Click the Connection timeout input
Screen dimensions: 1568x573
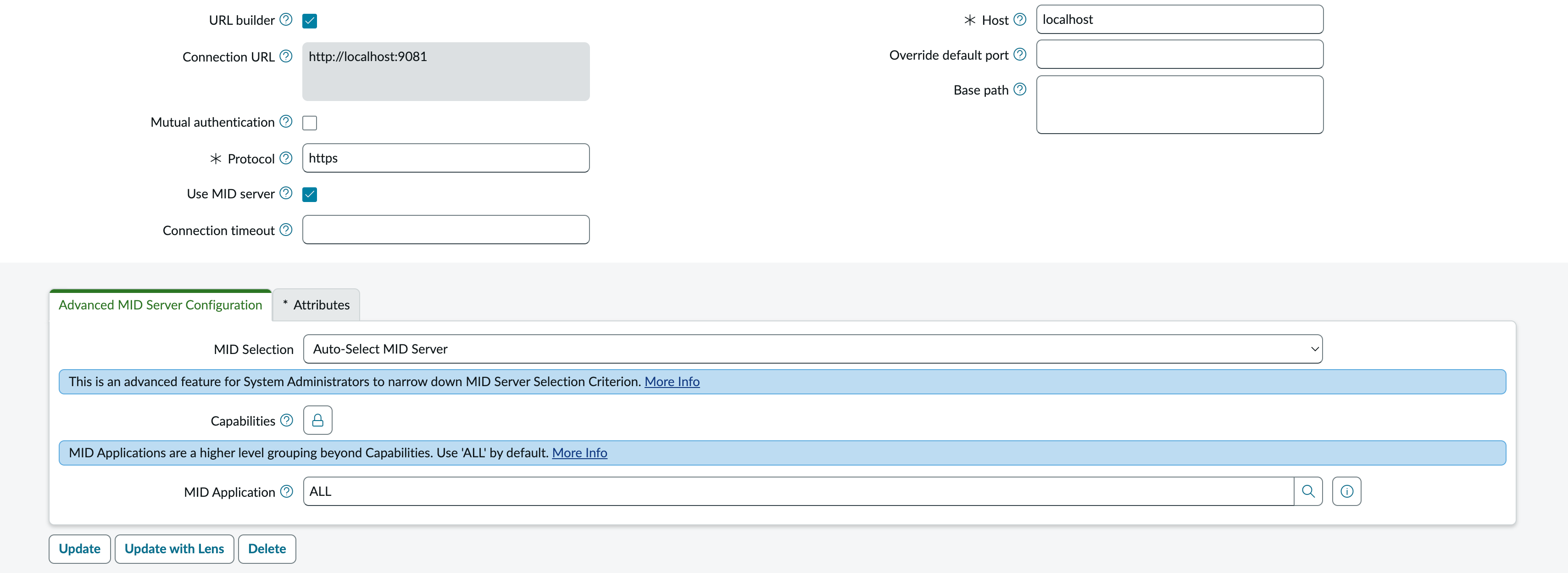445,230
